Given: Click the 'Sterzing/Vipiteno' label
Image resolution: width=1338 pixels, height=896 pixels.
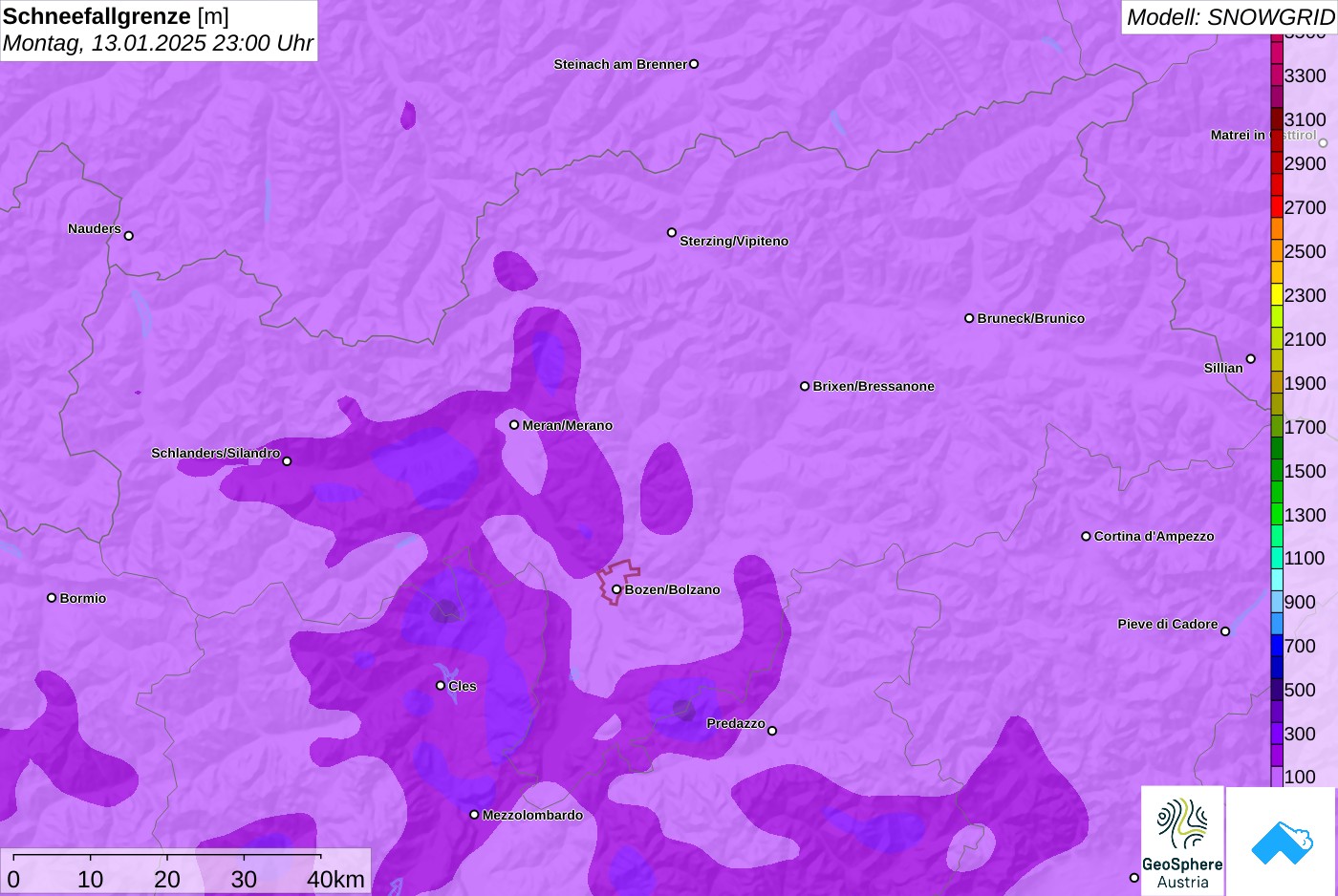Looking at the screenshot, I should click(x=734, y=241).
